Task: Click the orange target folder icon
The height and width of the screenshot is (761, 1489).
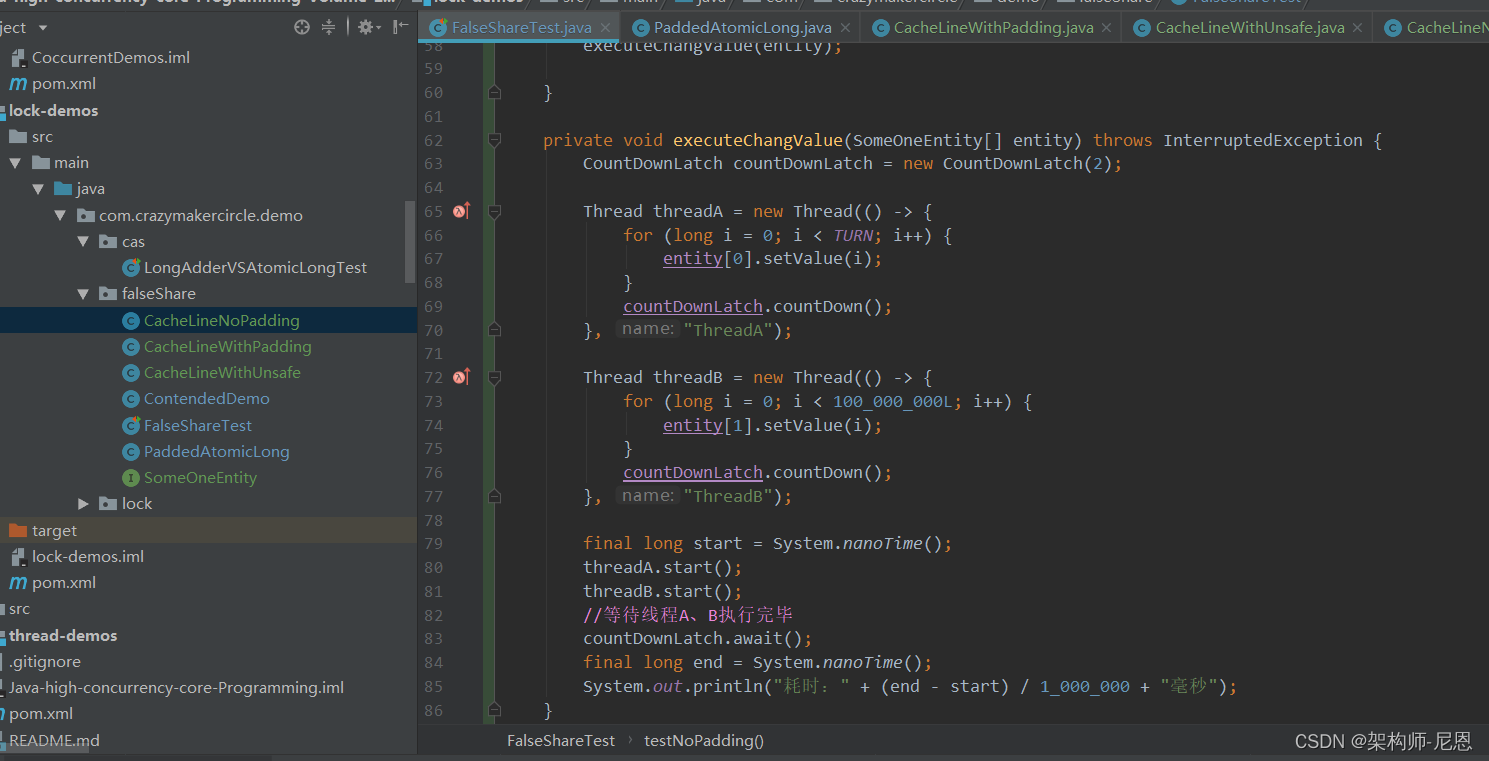Action: point(18,530)
